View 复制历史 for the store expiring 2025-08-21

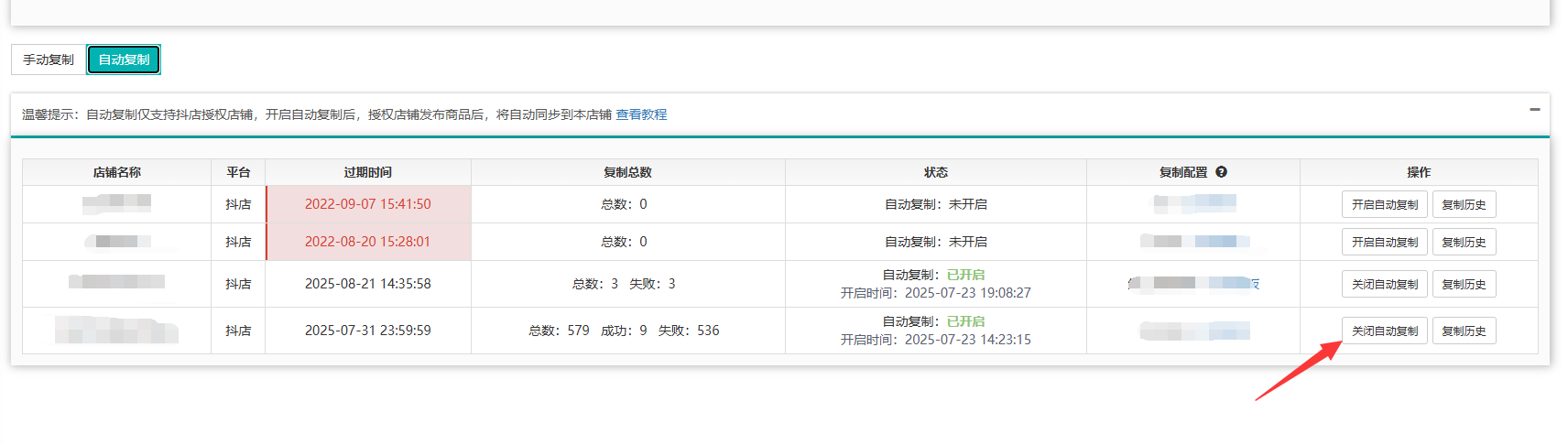coord(1464,285)
